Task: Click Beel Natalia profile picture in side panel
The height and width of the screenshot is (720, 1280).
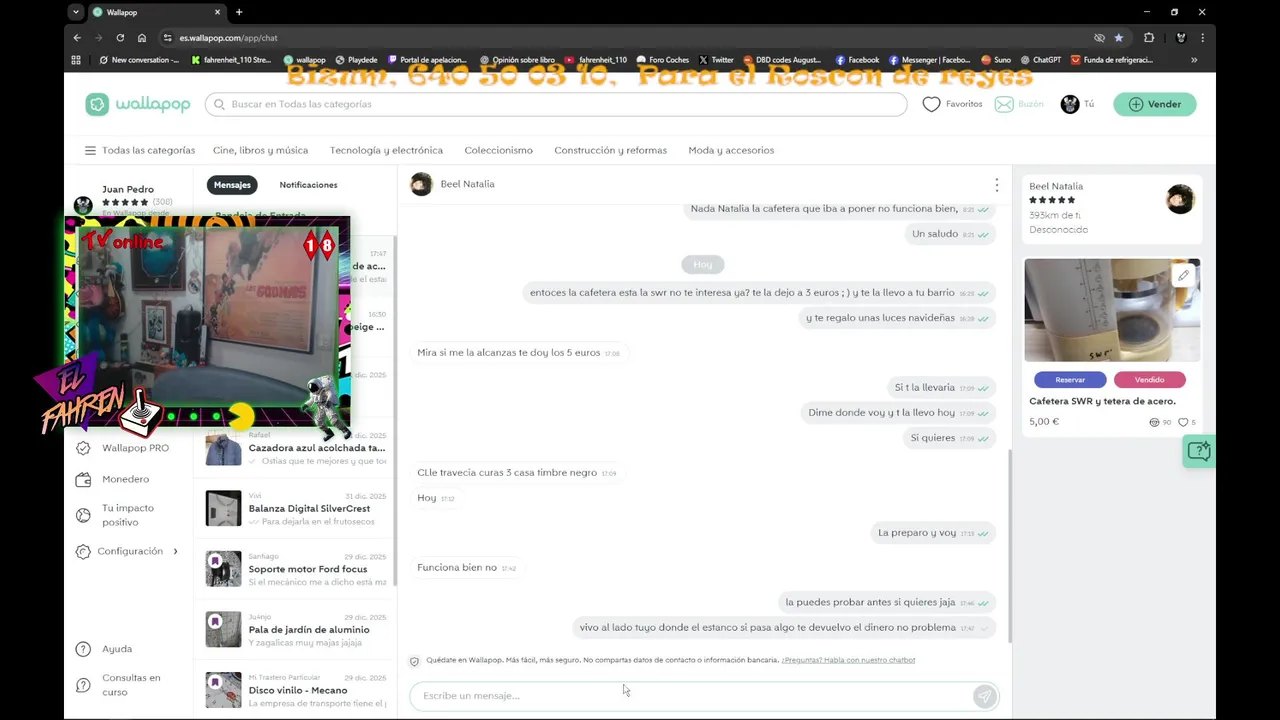Action: 1180,199
